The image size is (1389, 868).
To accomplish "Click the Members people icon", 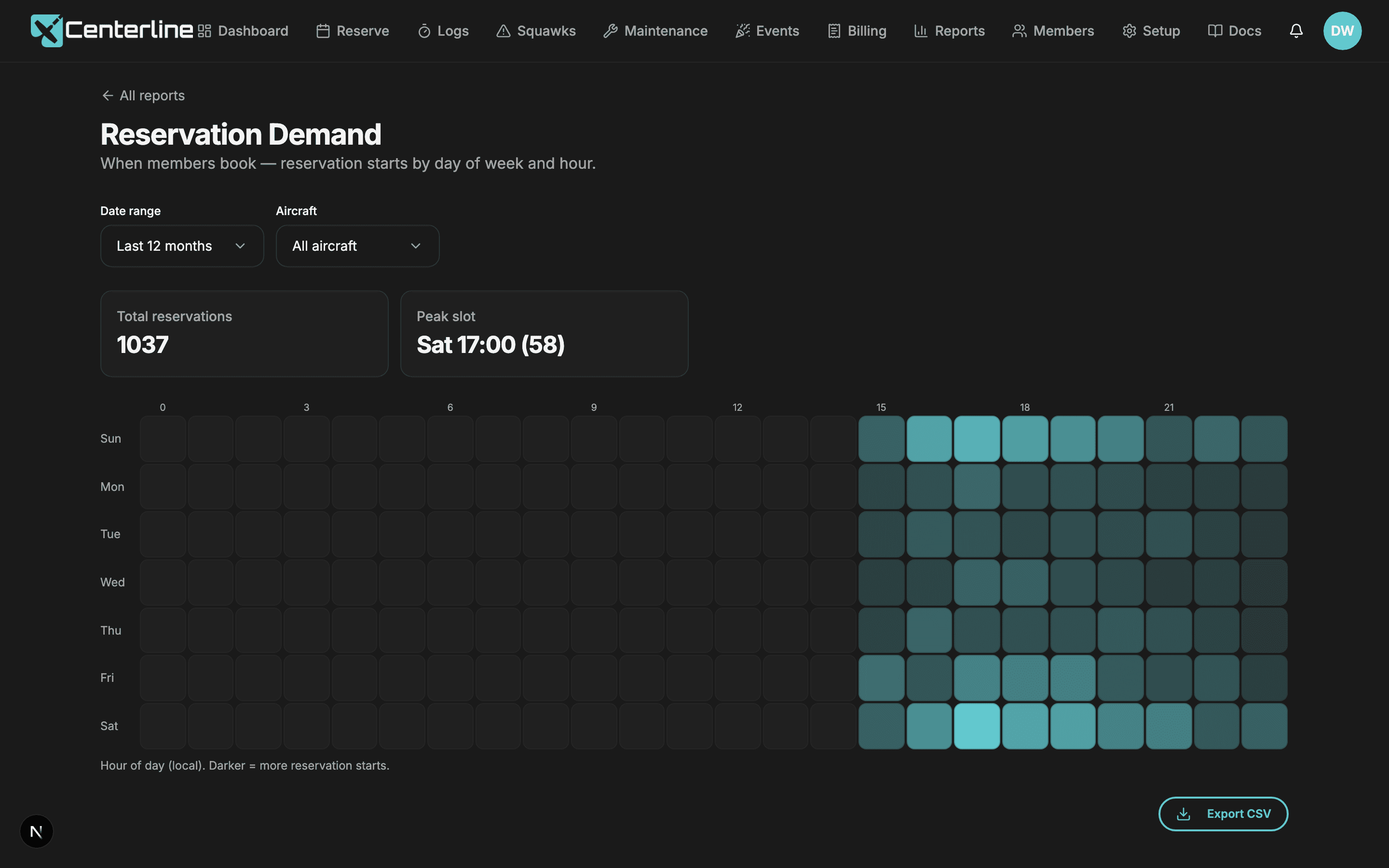I will (1020, 31).
